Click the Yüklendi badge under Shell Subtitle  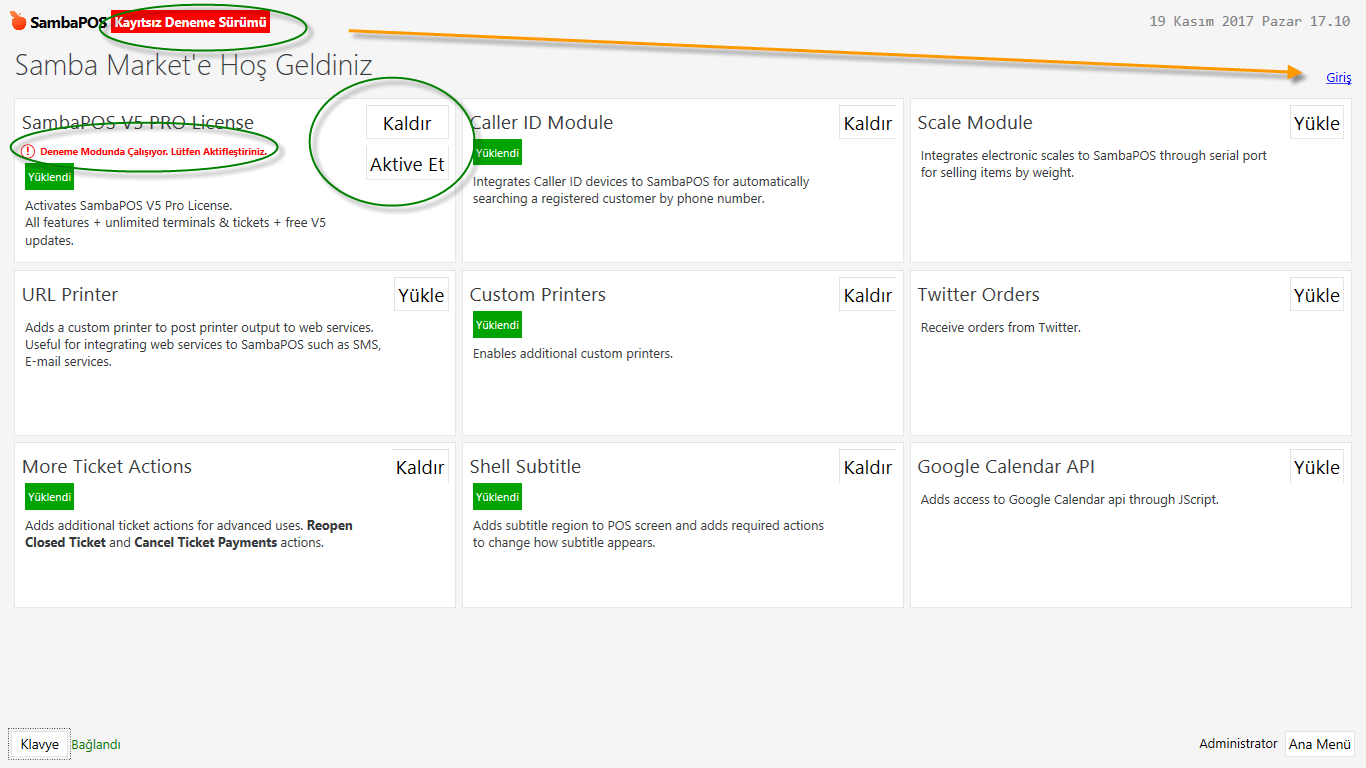coord(497,497)
